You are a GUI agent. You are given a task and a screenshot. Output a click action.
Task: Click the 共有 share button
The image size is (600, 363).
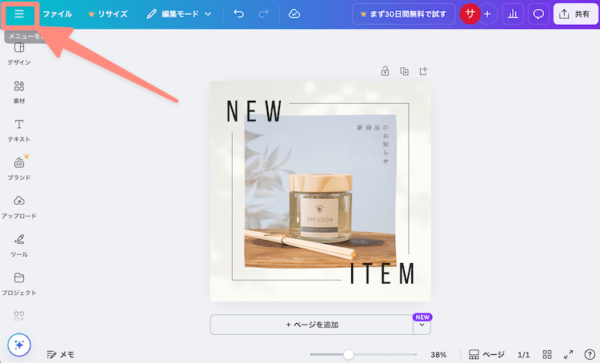pos(576,14)
